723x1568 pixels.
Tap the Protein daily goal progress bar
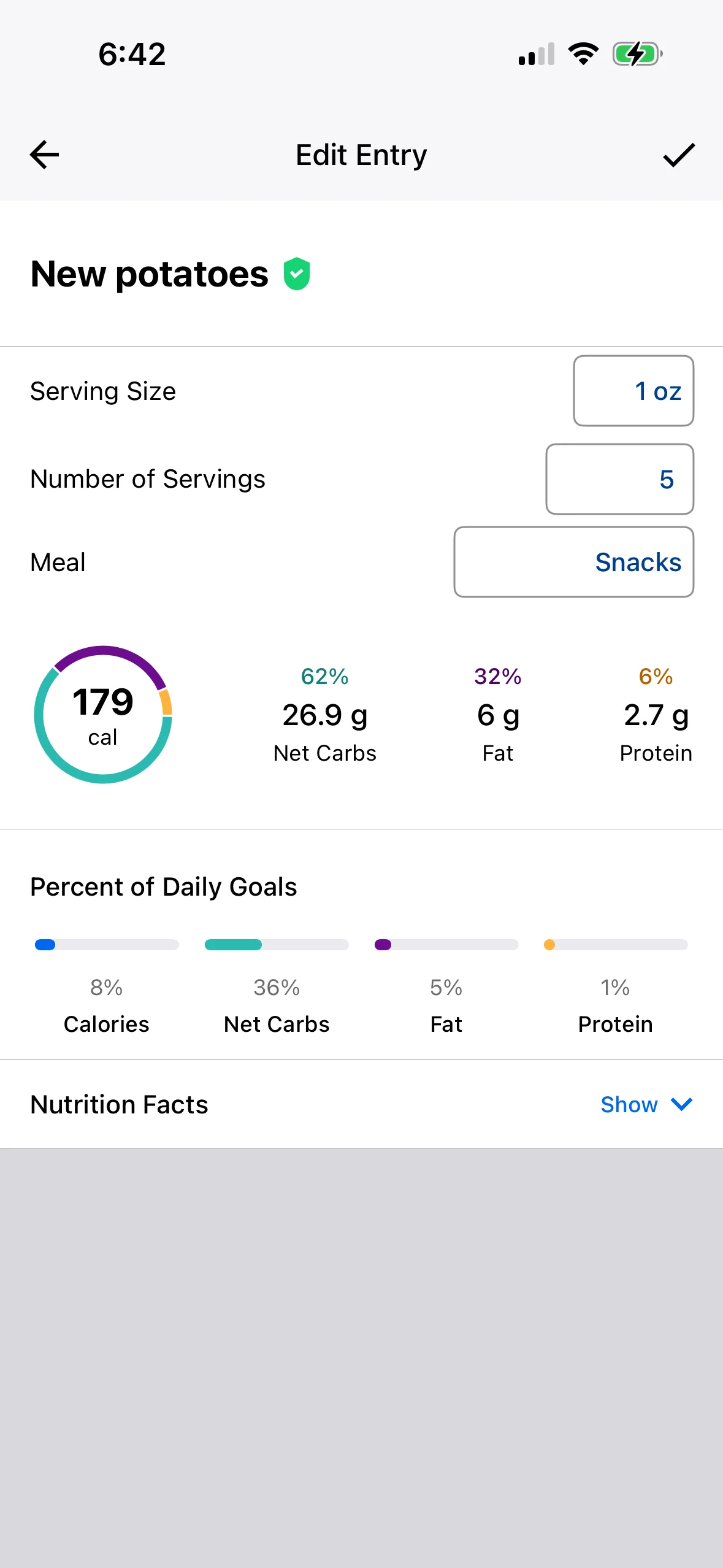point(616,945)
